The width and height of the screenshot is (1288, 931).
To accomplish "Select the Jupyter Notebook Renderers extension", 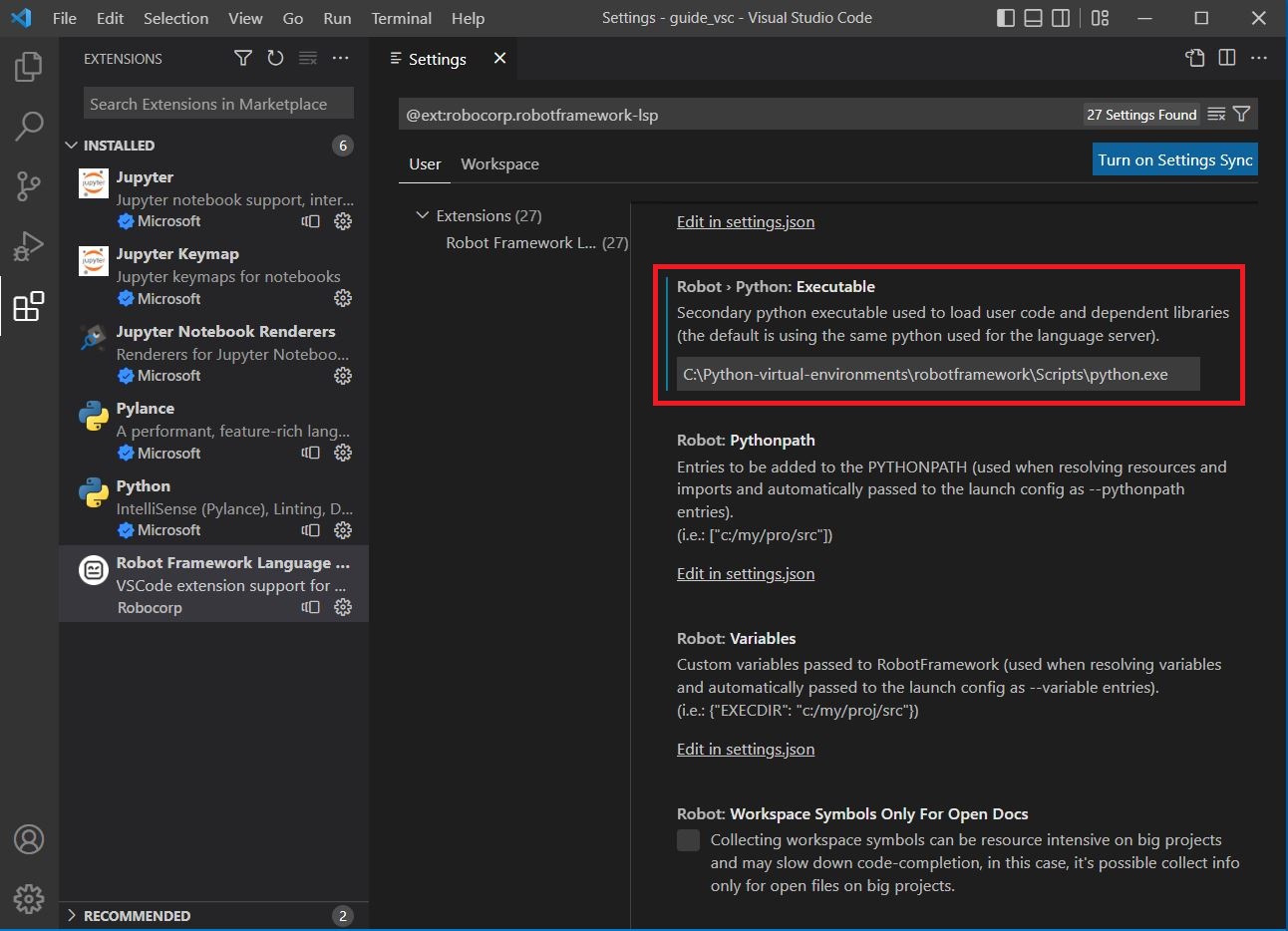I will click(x=213, y=353).
